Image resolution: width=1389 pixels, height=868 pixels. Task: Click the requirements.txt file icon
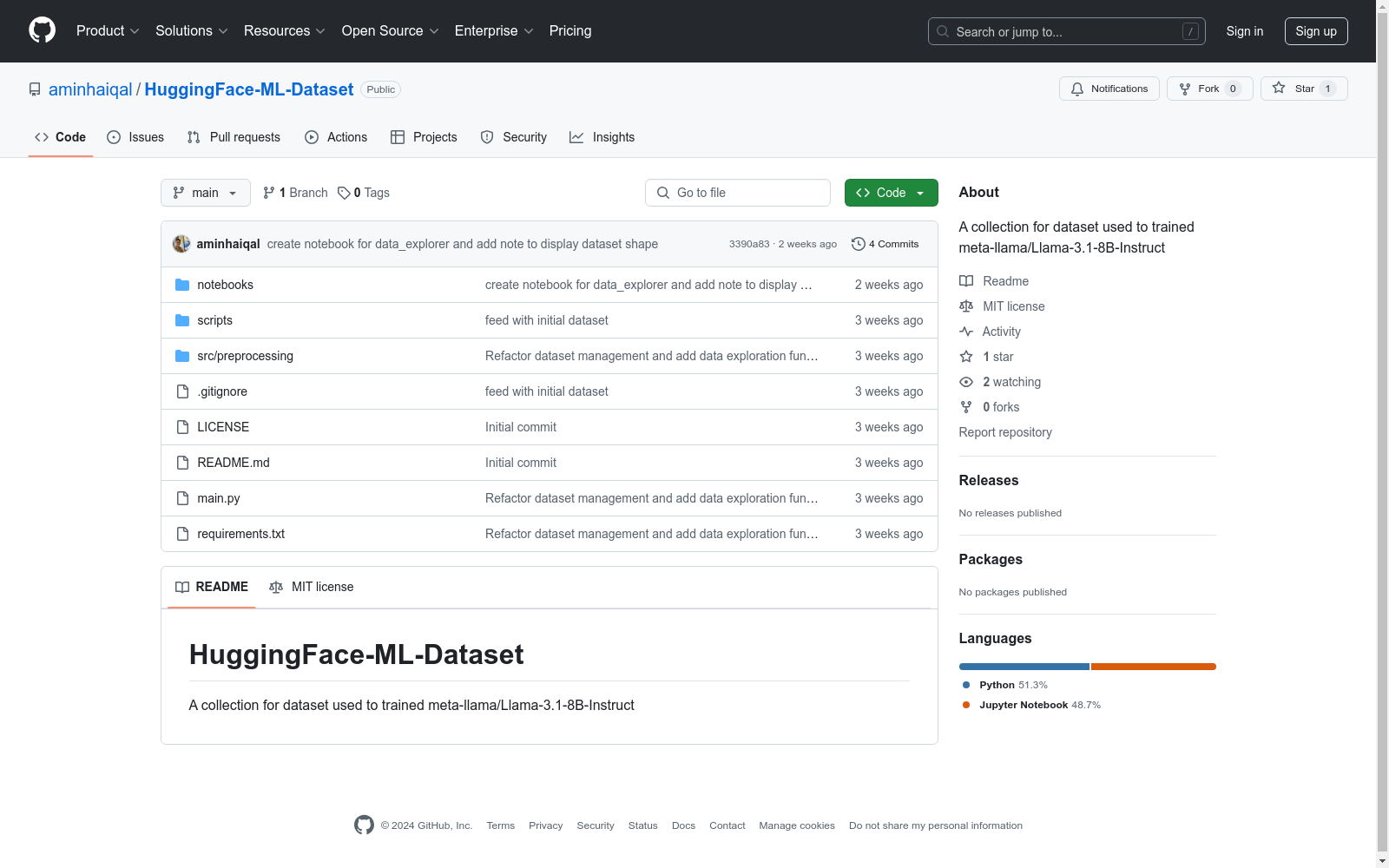click(x=182, y=534)
